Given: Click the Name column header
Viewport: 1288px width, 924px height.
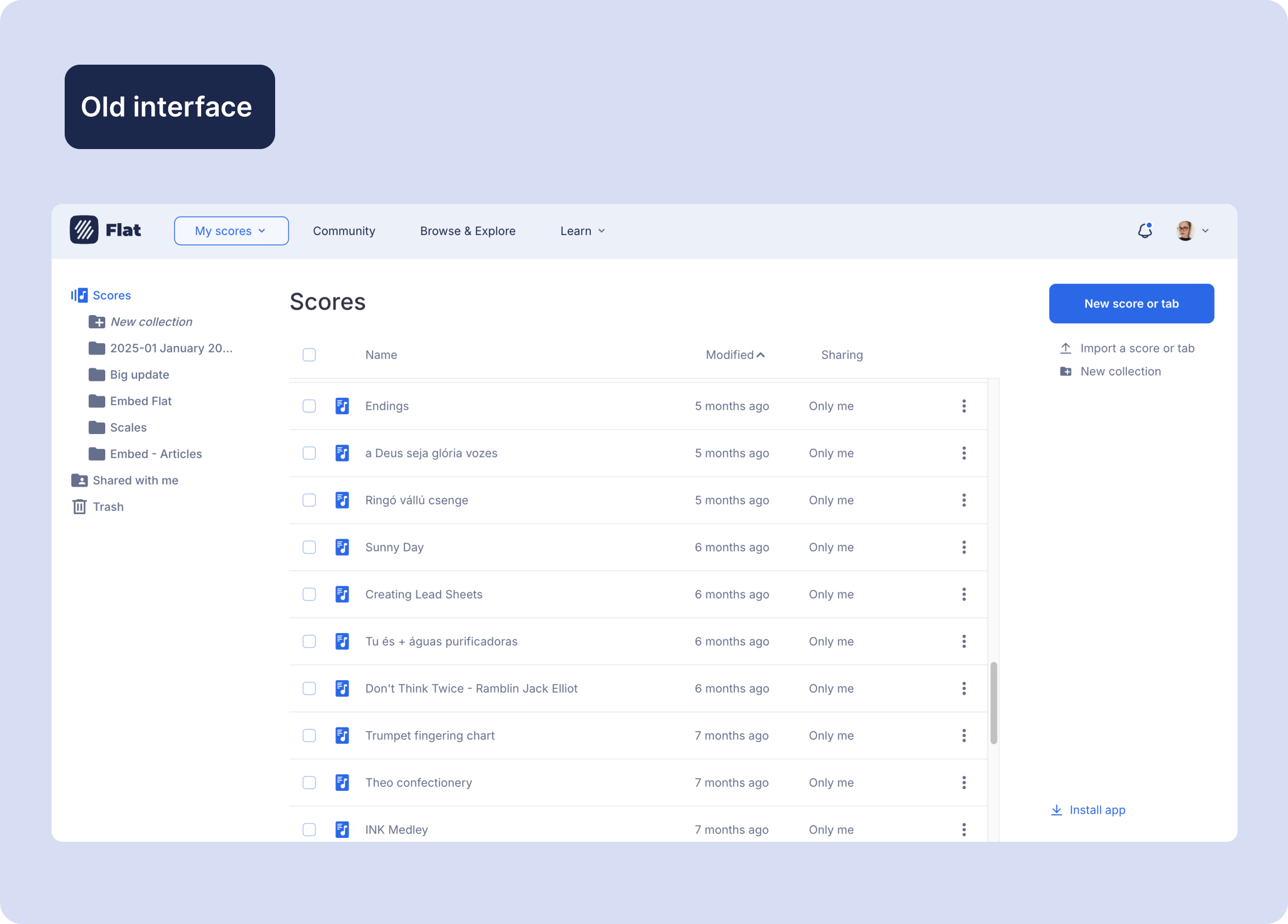Looking at the screenshot, I should point(381,355).
